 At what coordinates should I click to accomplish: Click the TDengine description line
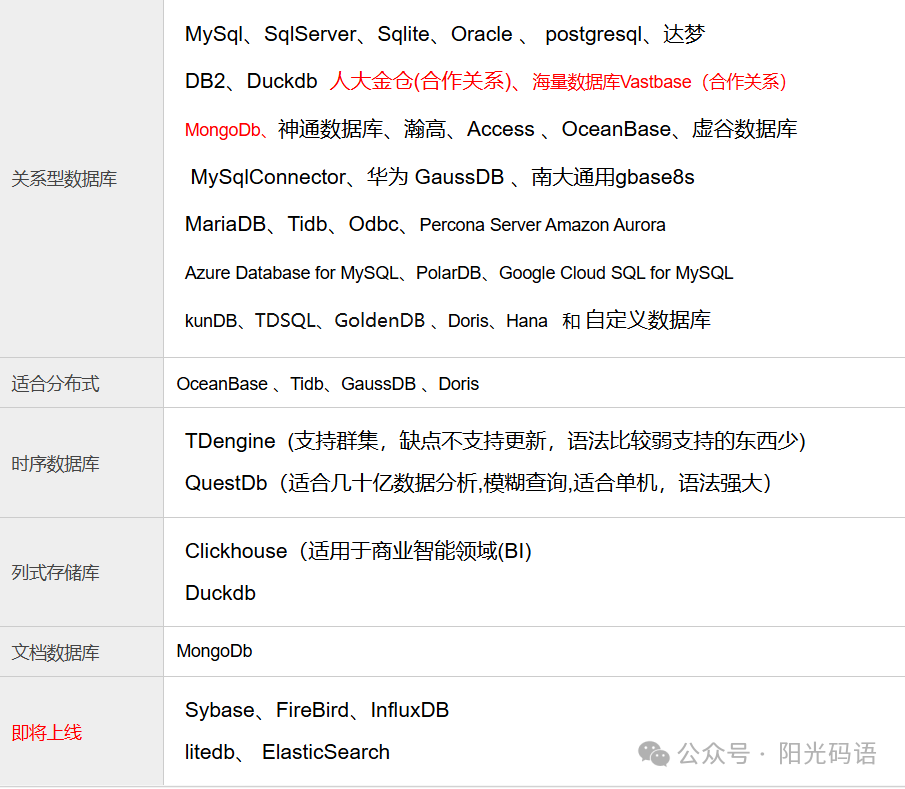pyautogui.click(x=495, y=441)
